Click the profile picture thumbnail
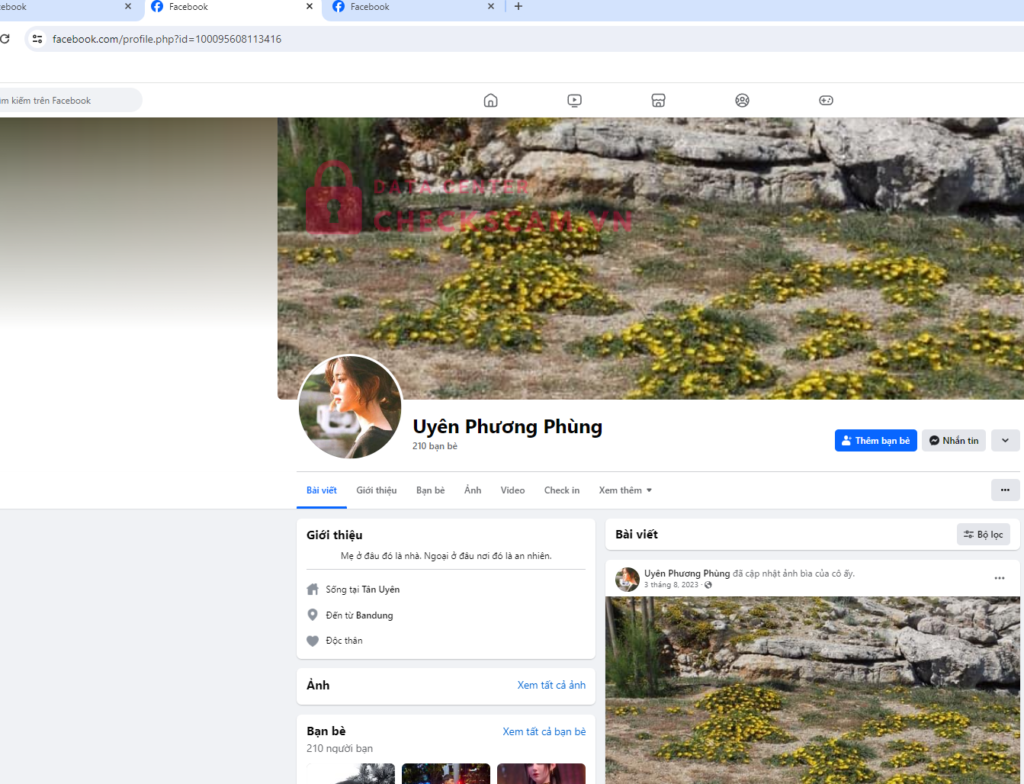This screenshot has width=1024, height=784. tap(350, 407)
